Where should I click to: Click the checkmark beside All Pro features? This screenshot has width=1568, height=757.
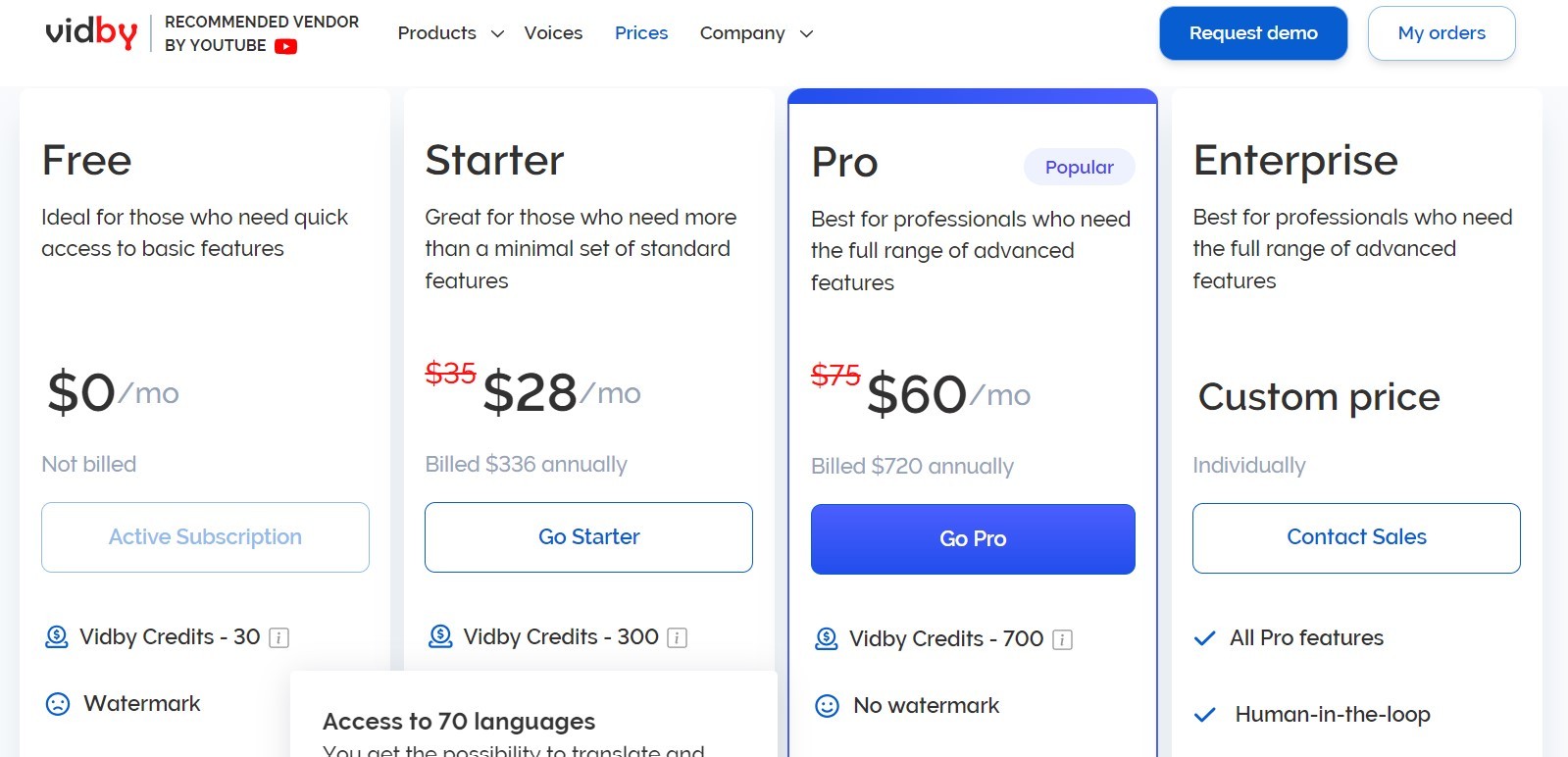click(x=1204, y=637)
